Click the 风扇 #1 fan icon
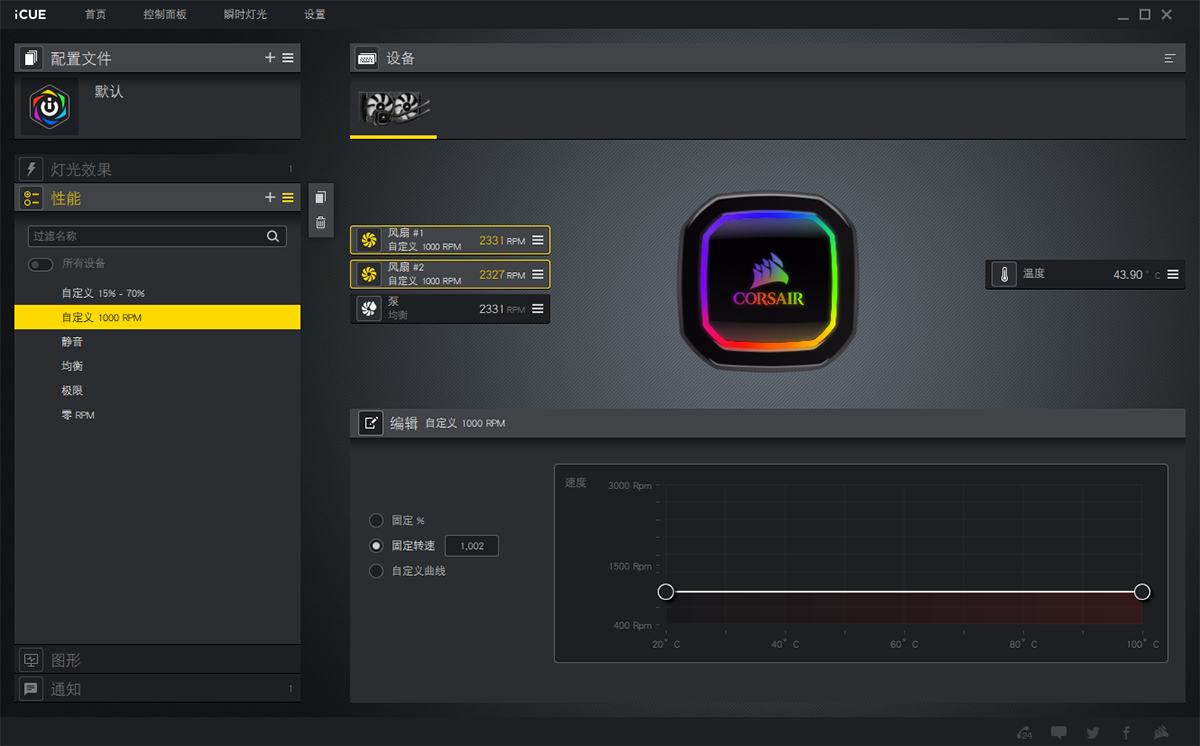Screen dimensions: 1200x746 pos(368,240)
